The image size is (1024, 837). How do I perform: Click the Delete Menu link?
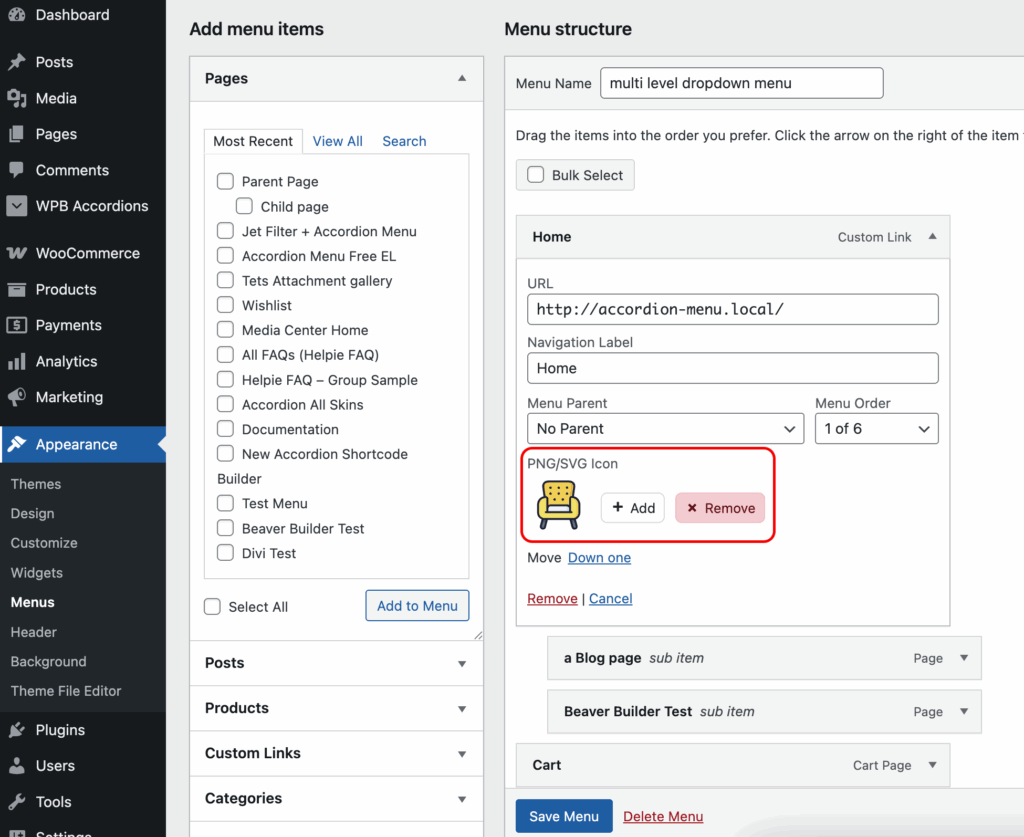click(x=663, y=817)
